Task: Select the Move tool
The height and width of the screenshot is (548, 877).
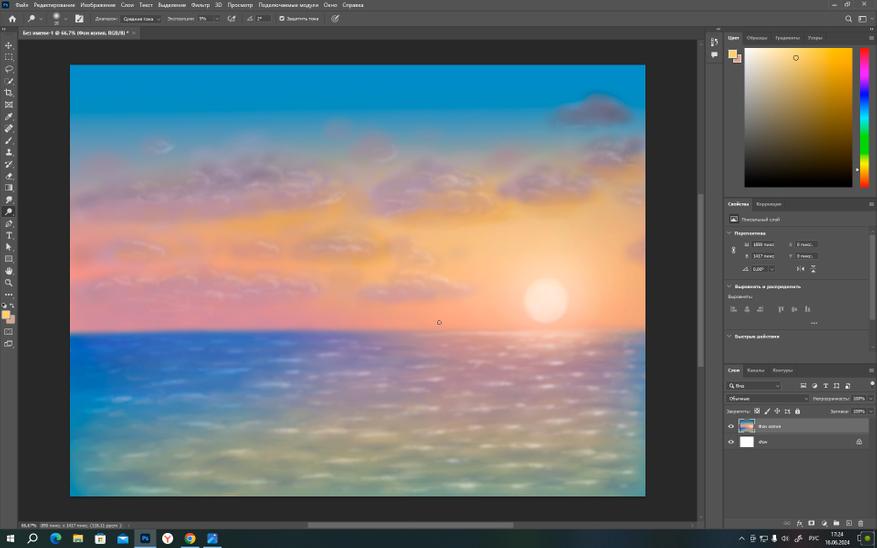Action: coord(9,45)
